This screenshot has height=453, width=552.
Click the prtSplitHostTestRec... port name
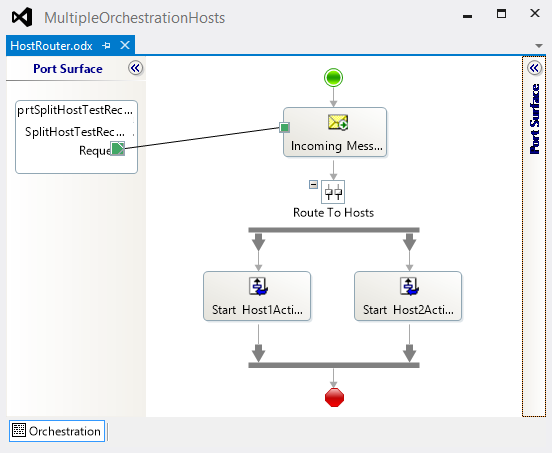75,110
